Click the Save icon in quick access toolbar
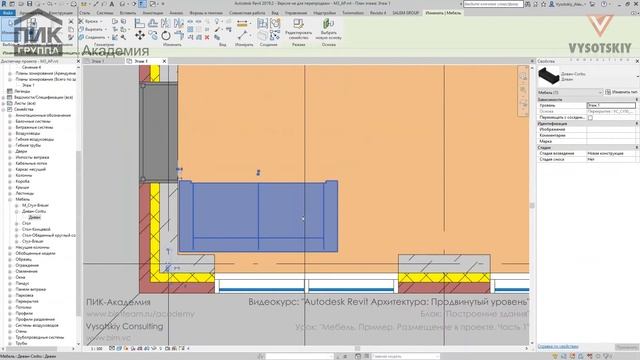640x360 pixels. coord(29,4)
